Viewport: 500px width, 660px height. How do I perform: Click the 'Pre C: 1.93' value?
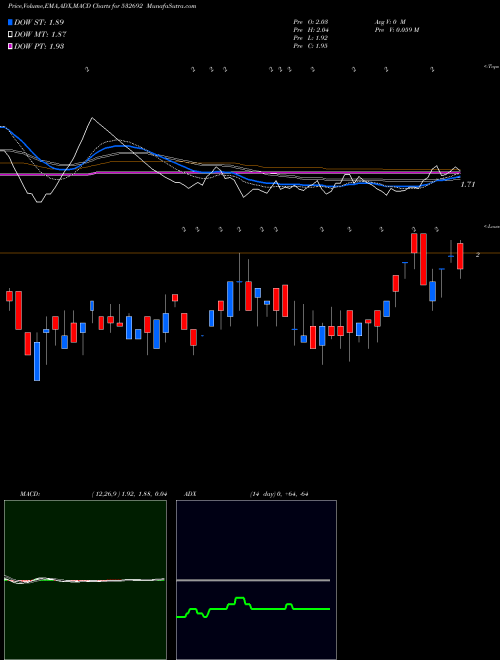click(311, 46)
